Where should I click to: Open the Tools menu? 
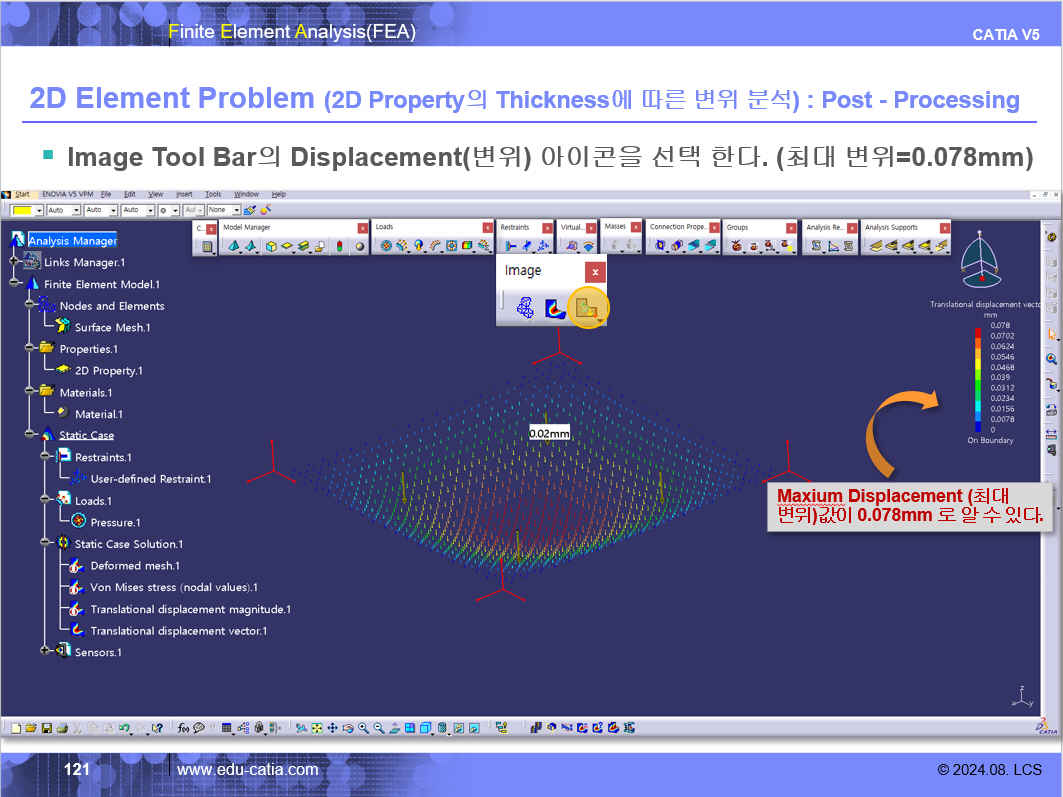coord(213,194)
